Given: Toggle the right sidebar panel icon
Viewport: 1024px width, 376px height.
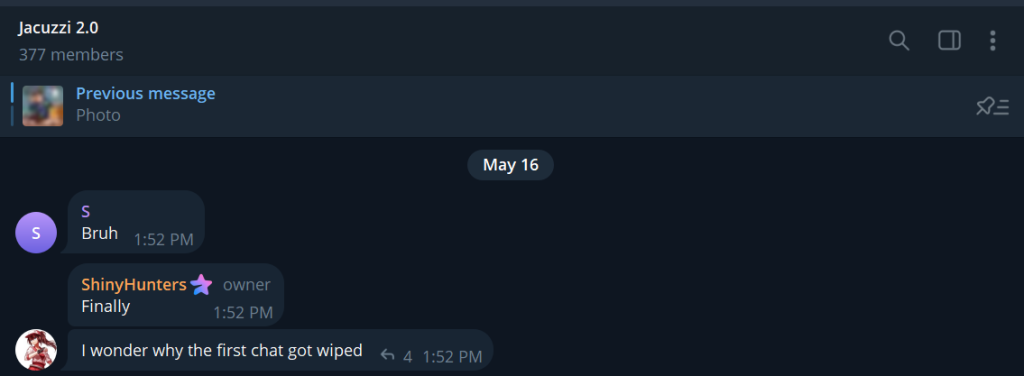Looking at the screenshot, I should (x=949, y=40).
